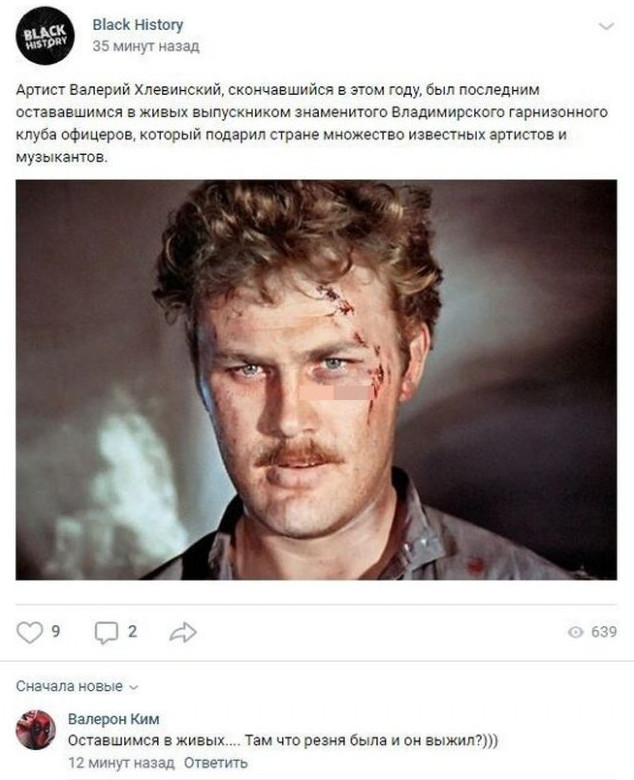Open the attached post photo
The height and width of the screenshot is (780, 634).
[316, 380]
